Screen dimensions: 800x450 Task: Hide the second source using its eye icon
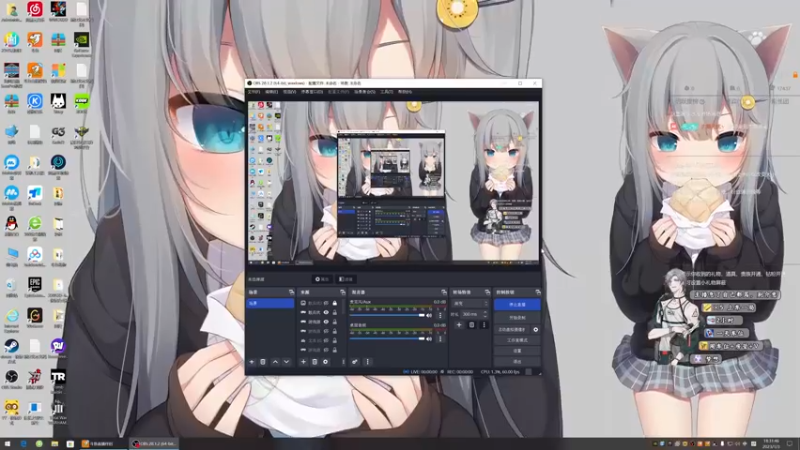coord(326,312)
